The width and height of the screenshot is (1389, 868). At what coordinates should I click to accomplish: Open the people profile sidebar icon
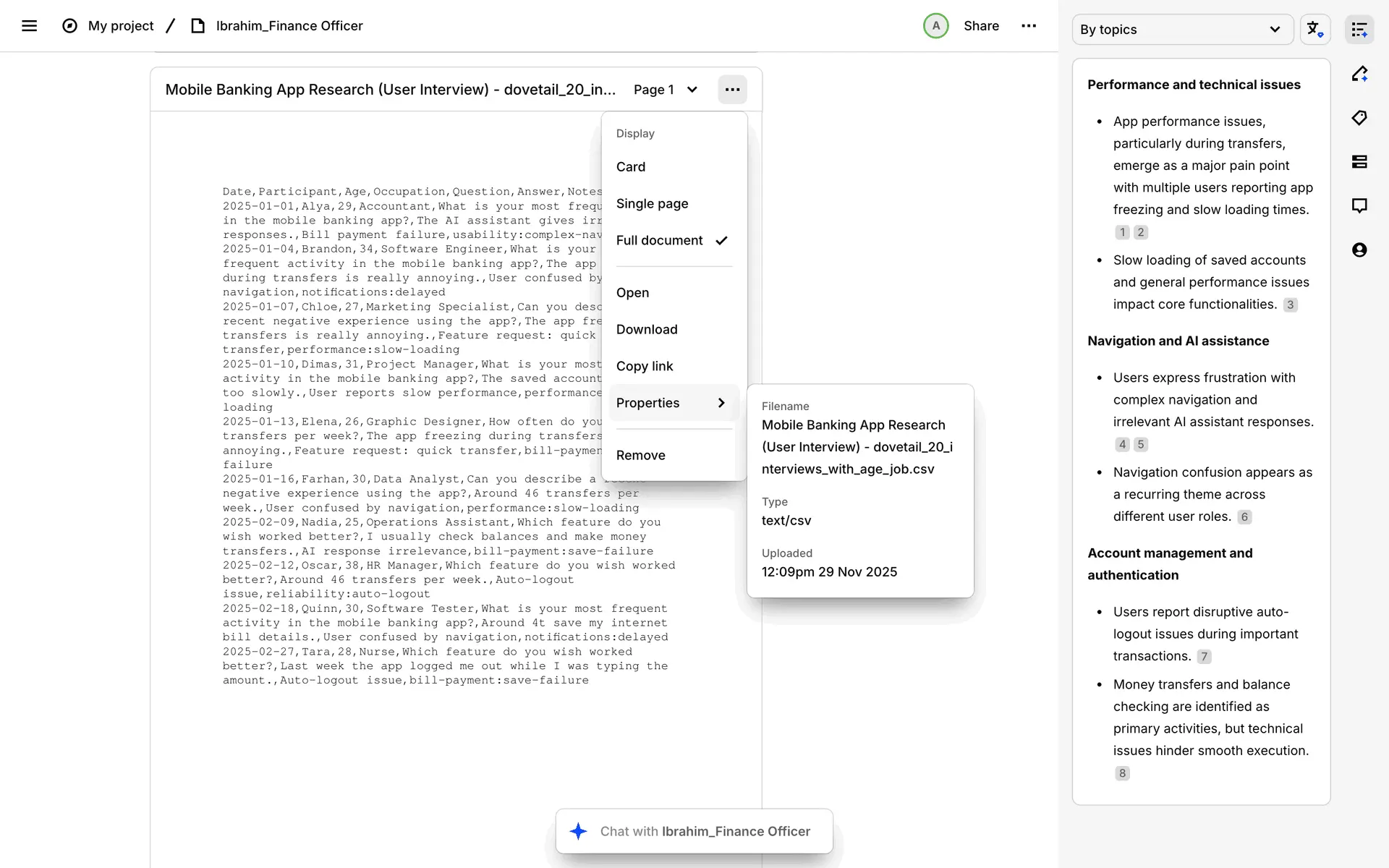coord(1359,250)
